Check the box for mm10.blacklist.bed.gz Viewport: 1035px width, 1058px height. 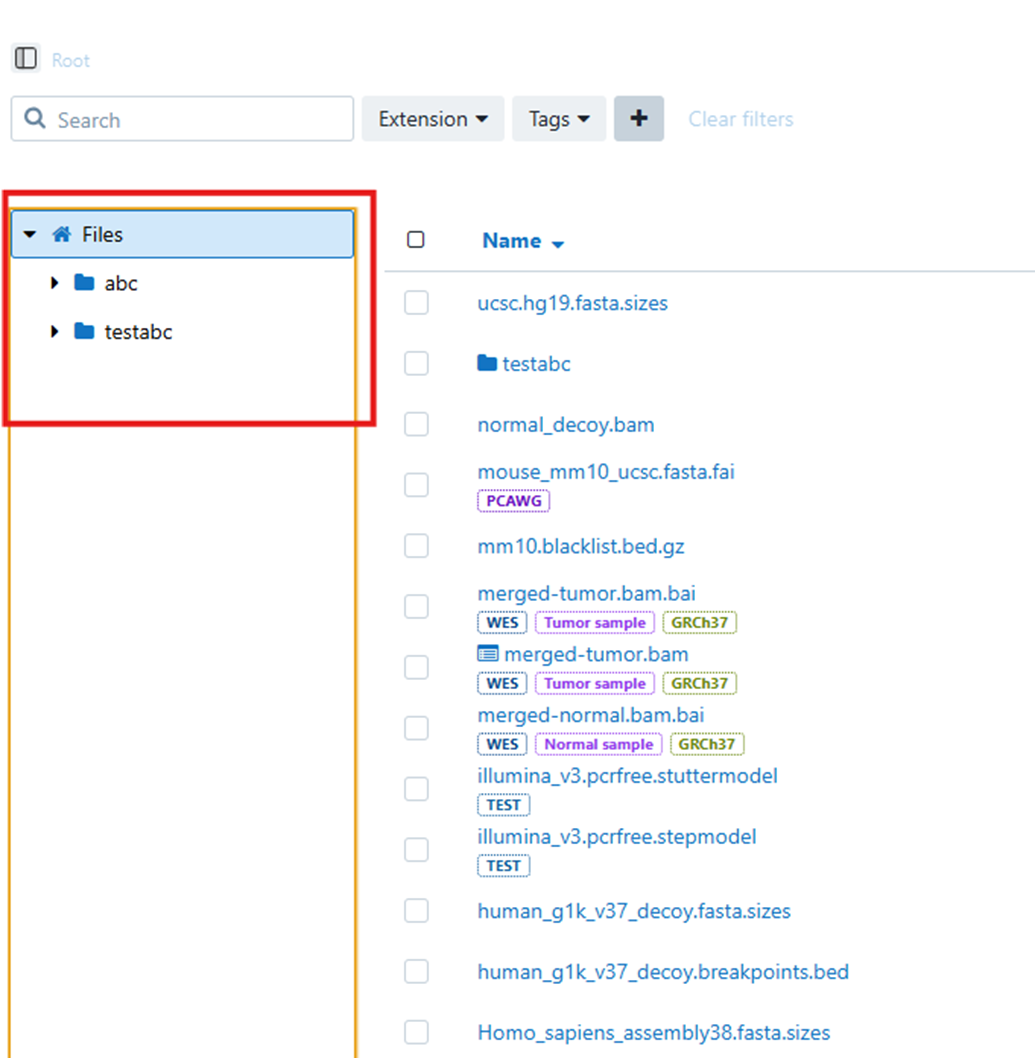pyautogui.click(x=416, y=545)
